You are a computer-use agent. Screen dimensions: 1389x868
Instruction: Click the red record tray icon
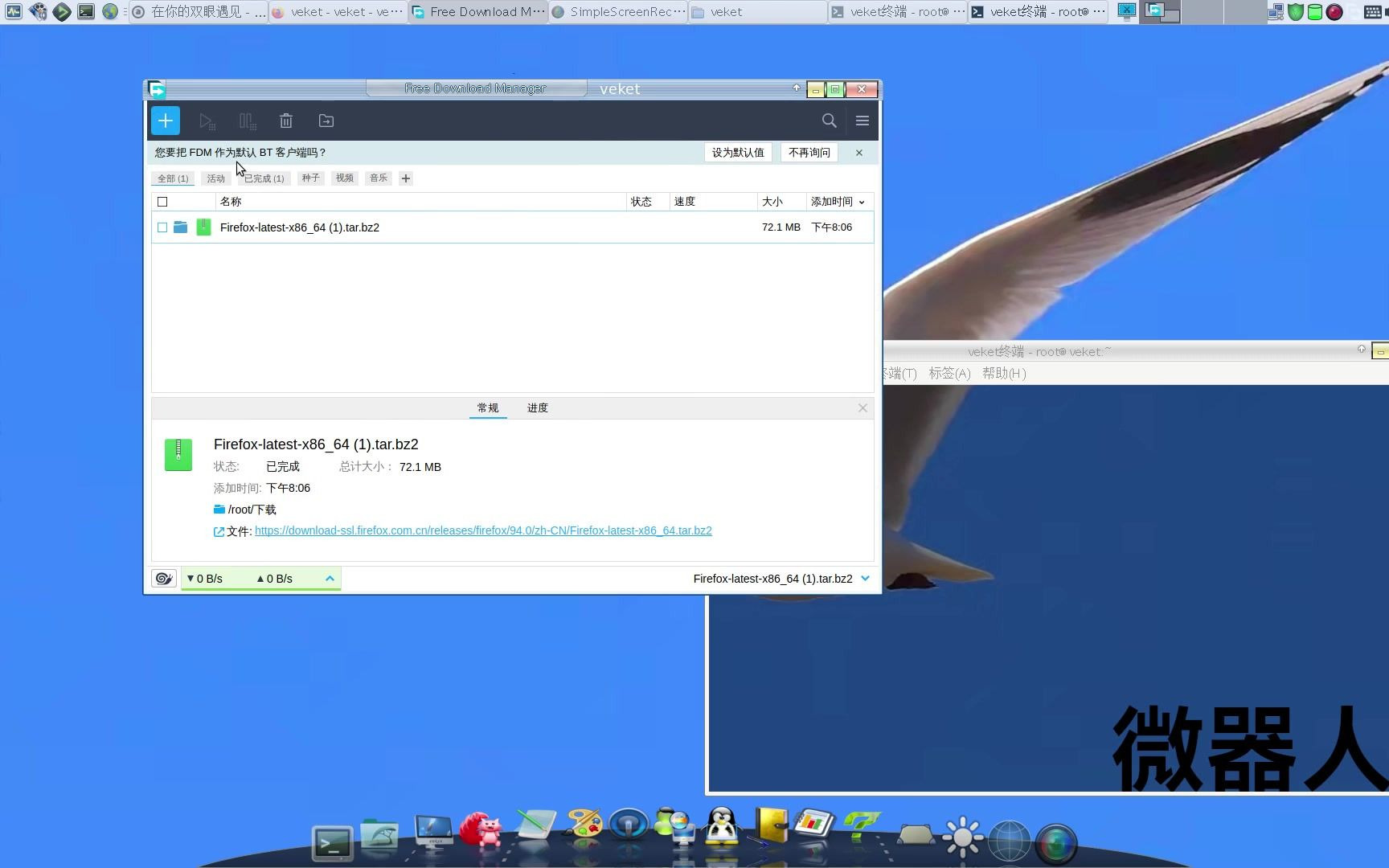[1334, 12]
